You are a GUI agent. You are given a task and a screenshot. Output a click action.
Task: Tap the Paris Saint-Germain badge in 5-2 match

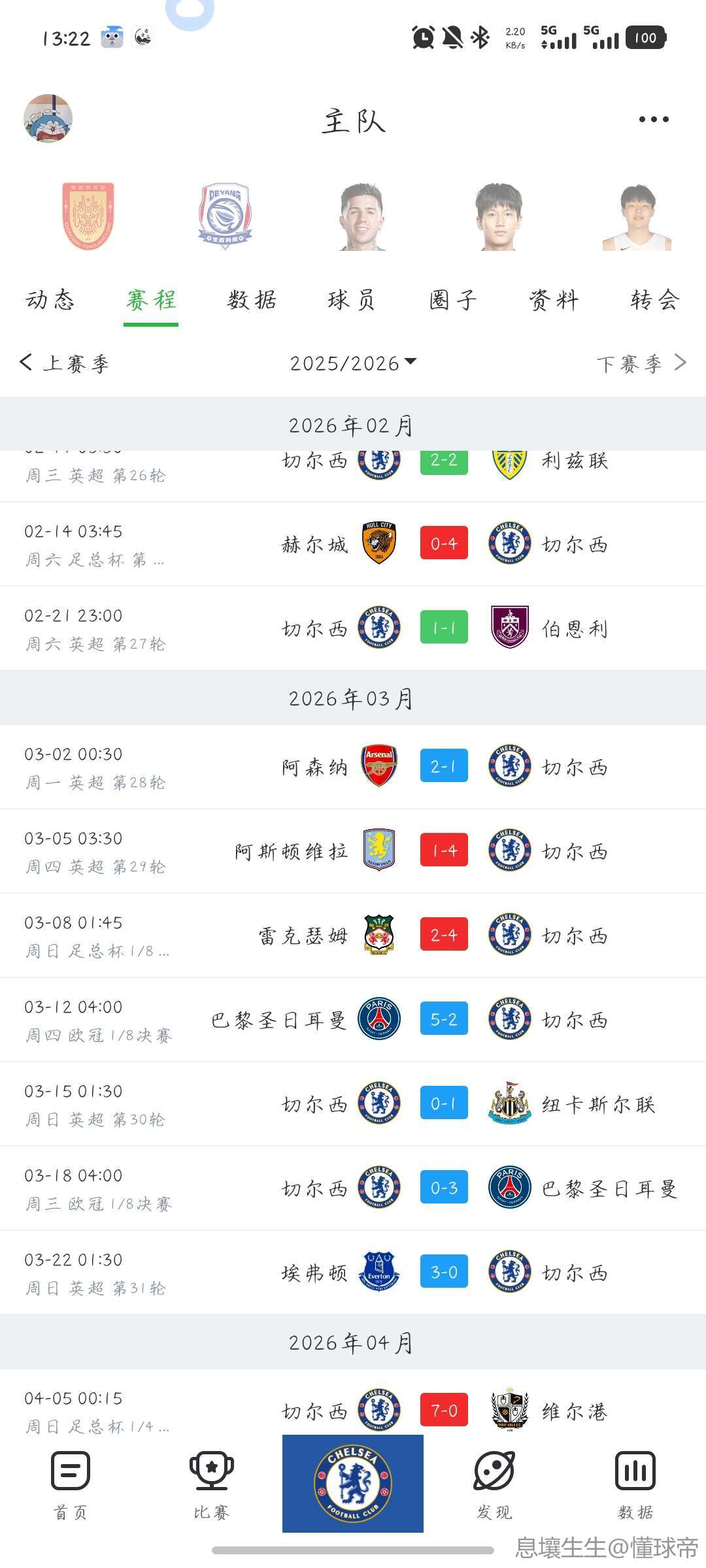pos(379,1019)
